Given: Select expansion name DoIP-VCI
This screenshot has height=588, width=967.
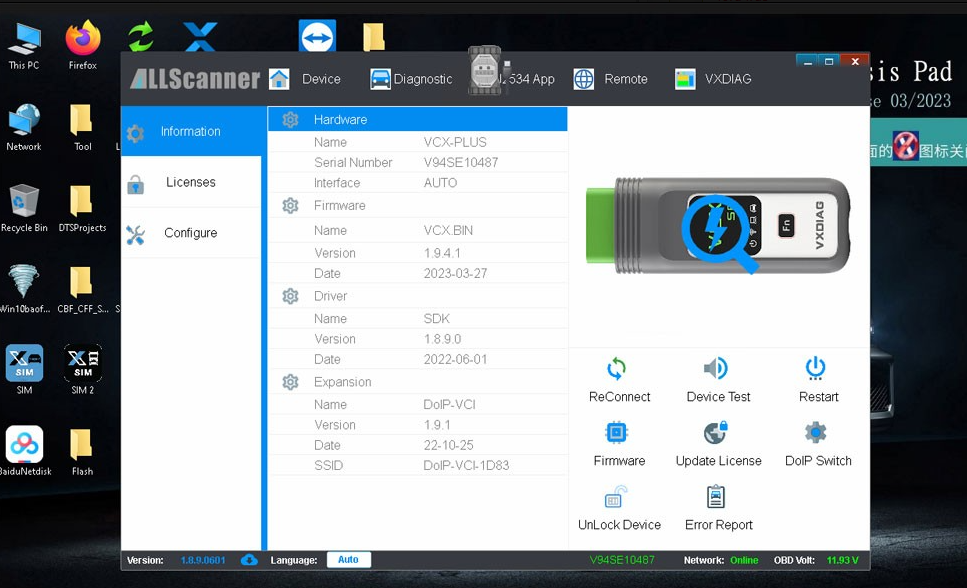Looking at the screenshot, I should click(449, 404).
